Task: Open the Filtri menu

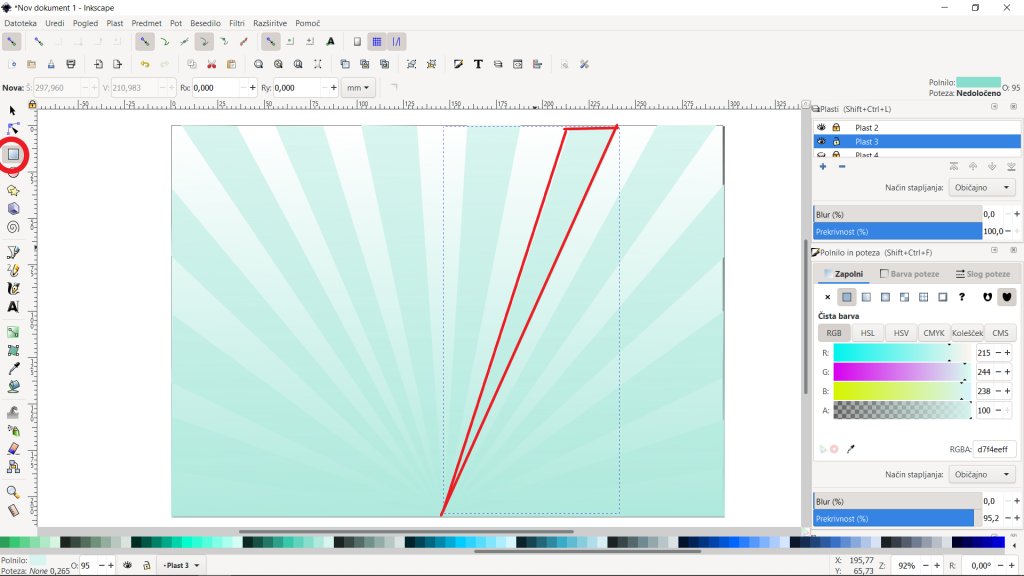Action: tap(237, 23)
